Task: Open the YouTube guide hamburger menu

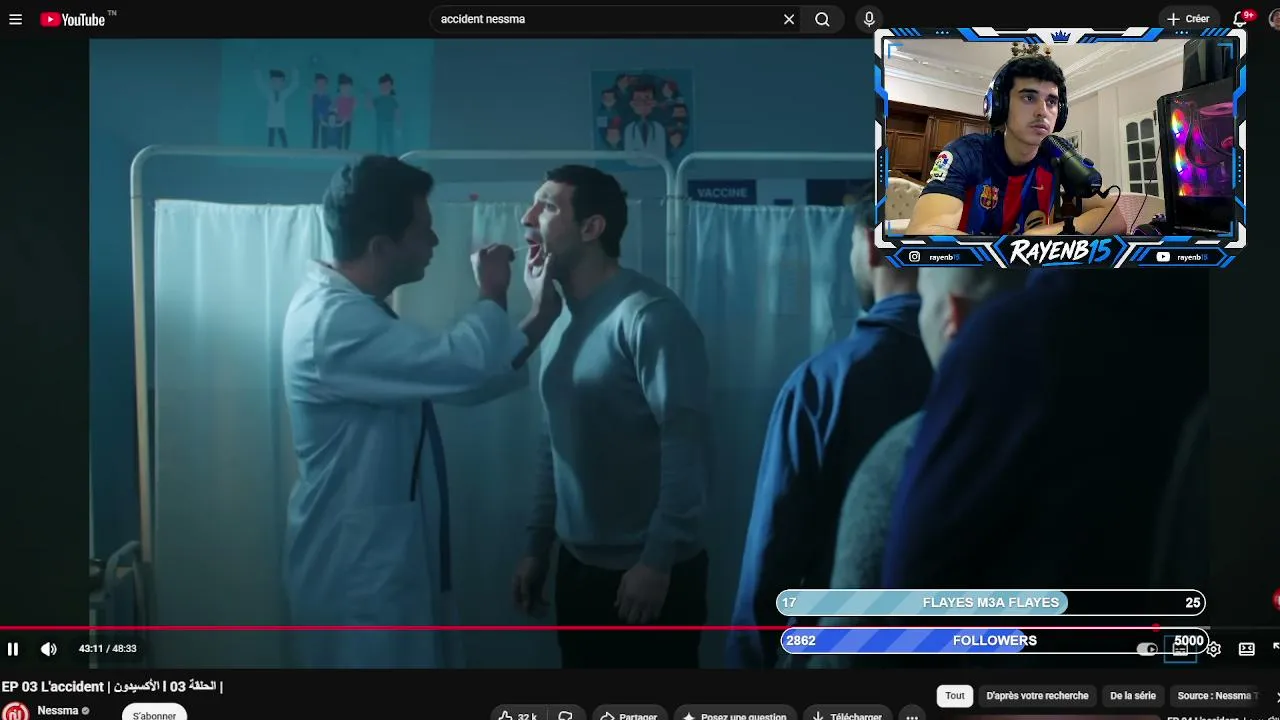Action: point(15,19)
